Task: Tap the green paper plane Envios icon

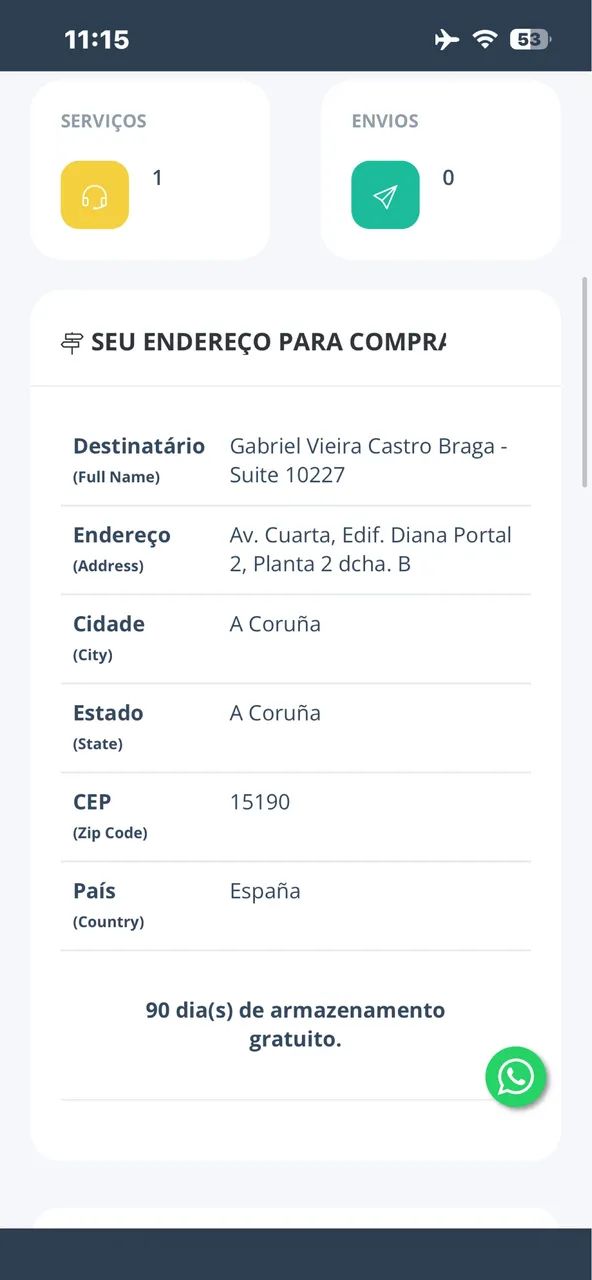Action: (x=386, y=195)
